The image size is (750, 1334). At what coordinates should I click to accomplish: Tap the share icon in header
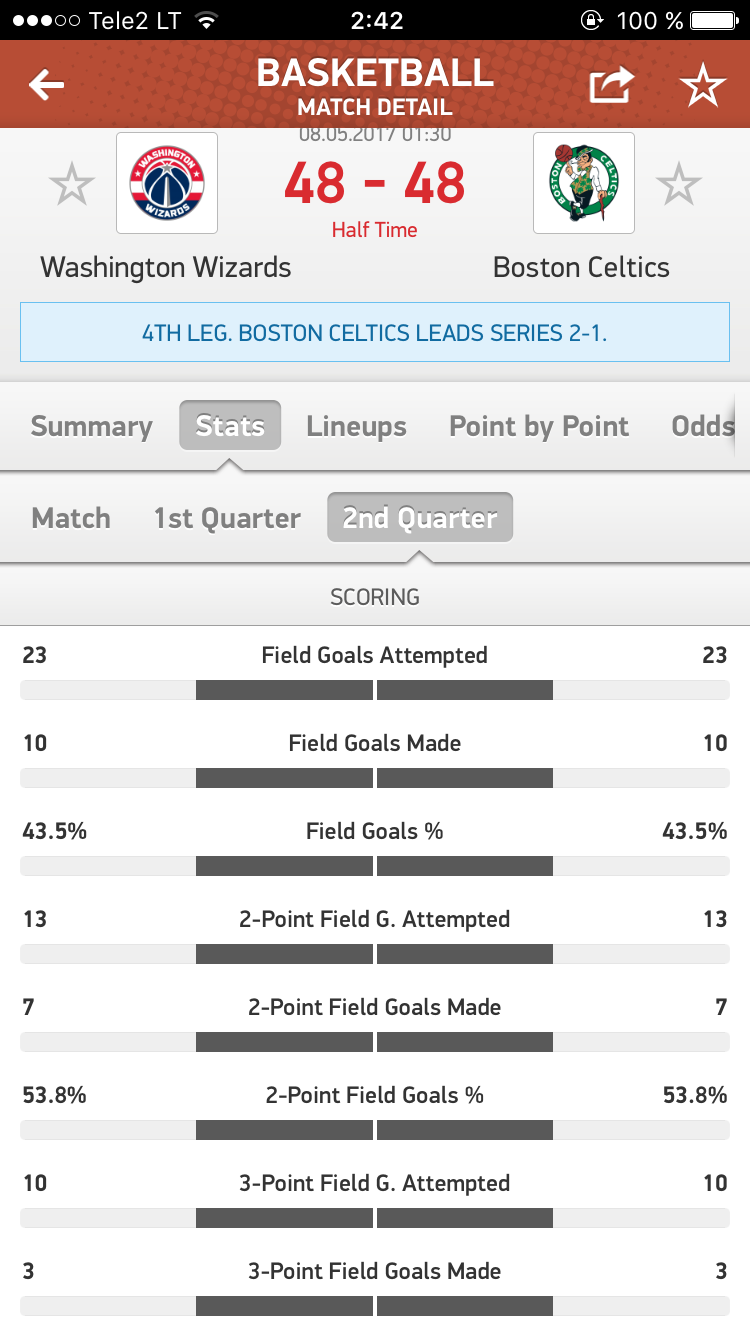click(x=611, y=86)
